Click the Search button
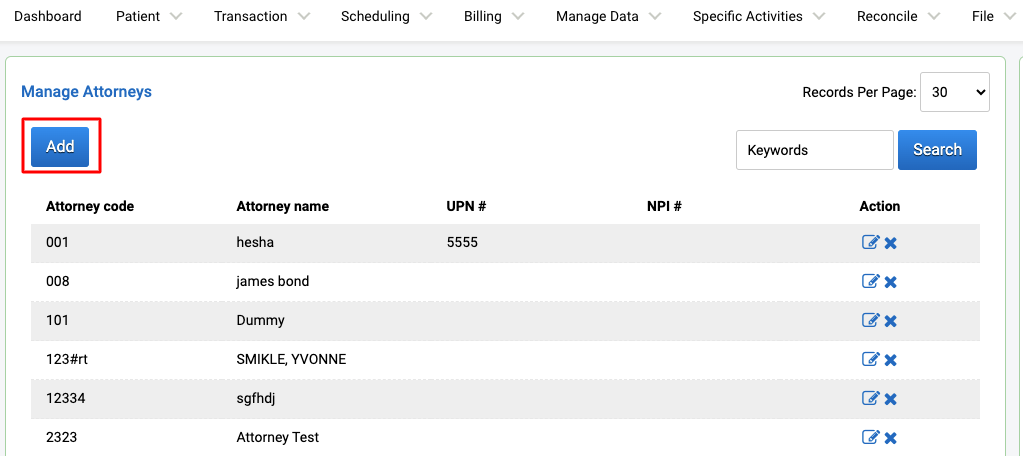The width and height of the screenshot is (1023, 456). [x=937, y=150]
